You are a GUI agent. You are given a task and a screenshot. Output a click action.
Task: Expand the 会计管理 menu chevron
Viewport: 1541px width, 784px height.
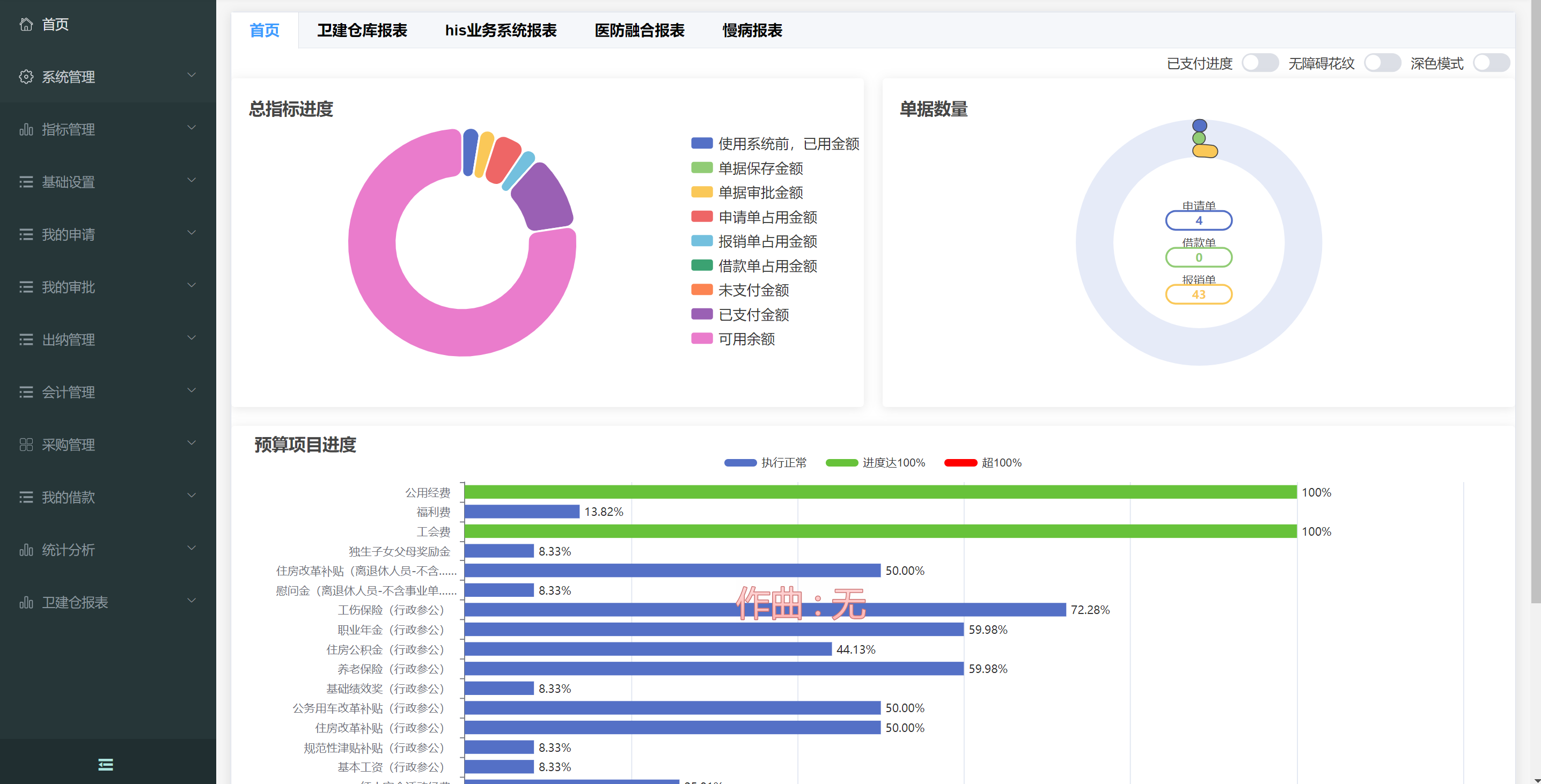point(192,391)
